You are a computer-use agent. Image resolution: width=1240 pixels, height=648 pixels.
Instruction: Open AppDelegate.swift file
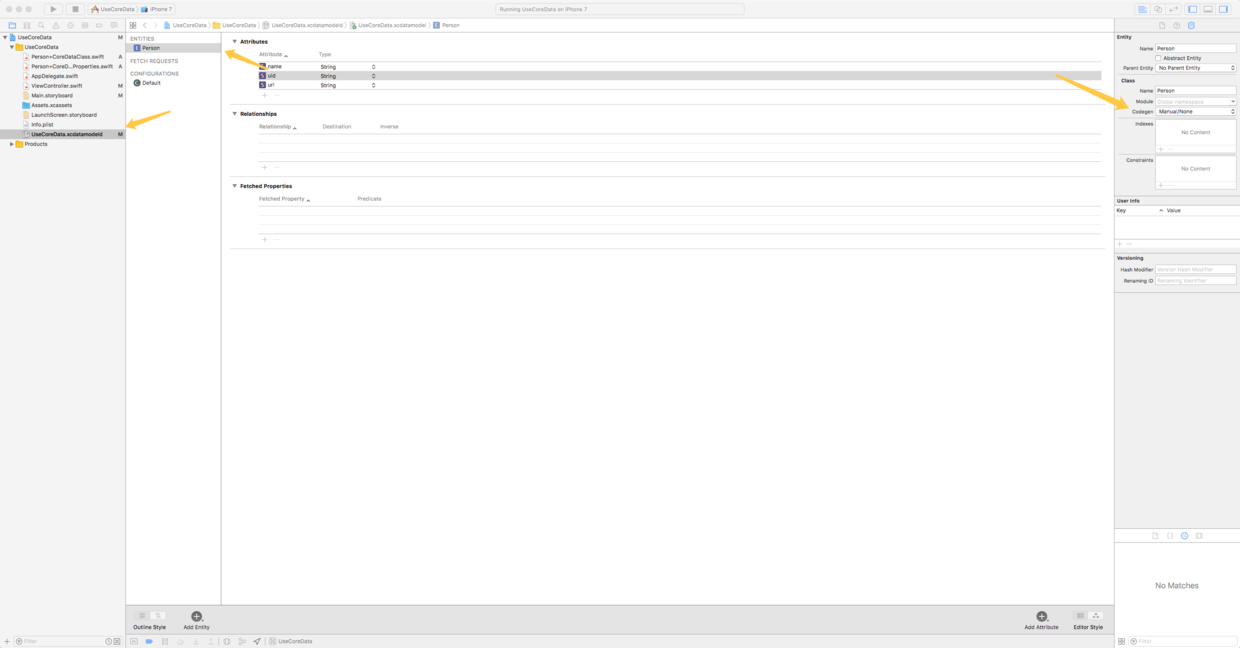(x=54, y=76)
